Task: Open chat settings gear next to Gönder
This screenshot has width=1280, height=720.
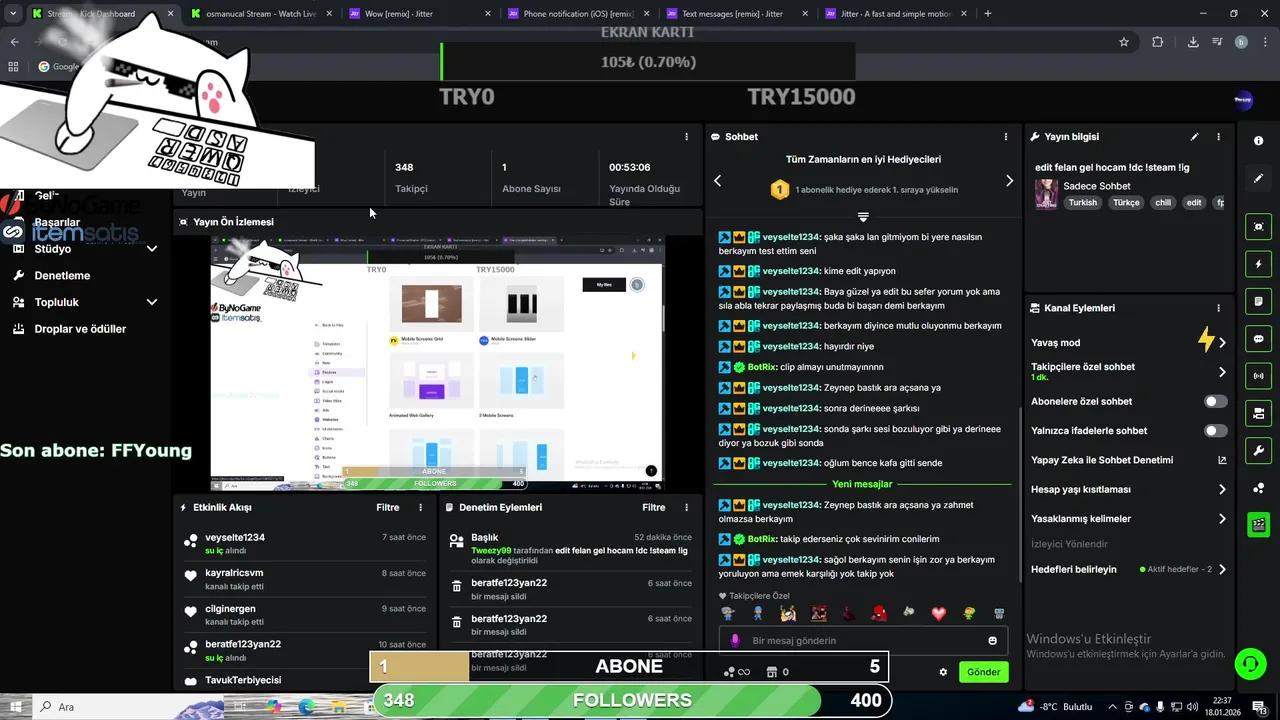Action: click(943, 672)
